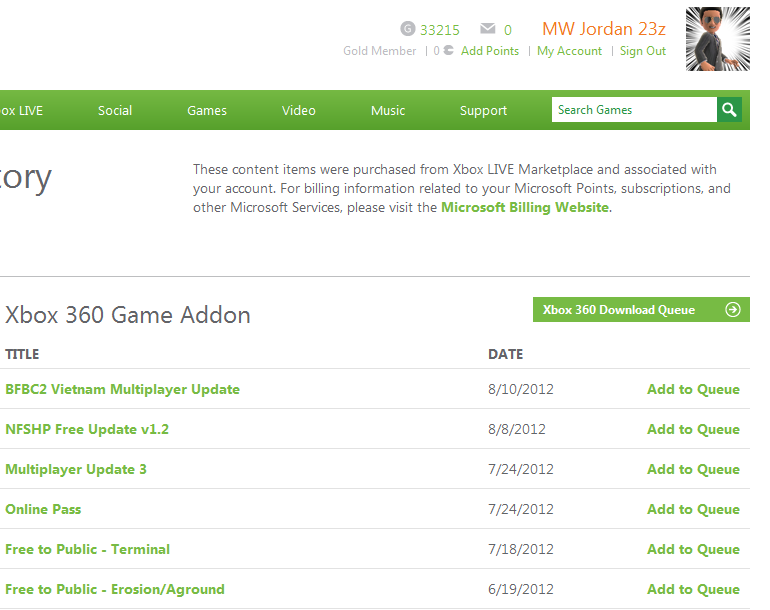Viewport: 770px width, 610px height.
Task: Open the Support menu
Action: [483, 111]
